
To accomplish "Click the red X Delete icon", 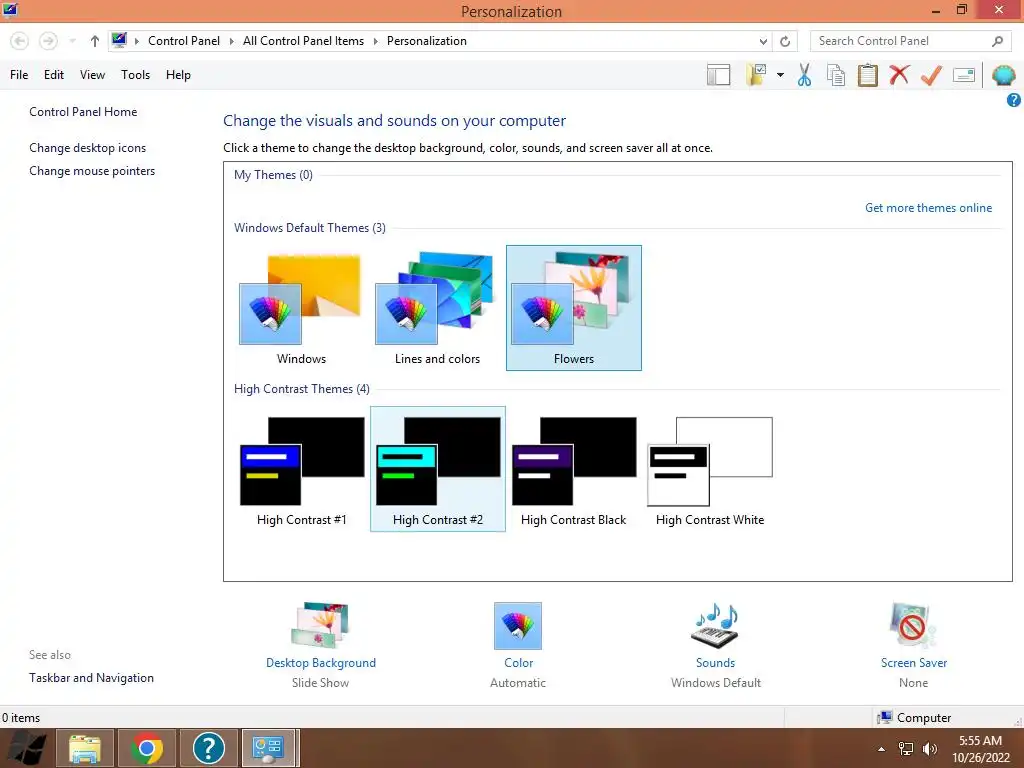I will (899, 74).
